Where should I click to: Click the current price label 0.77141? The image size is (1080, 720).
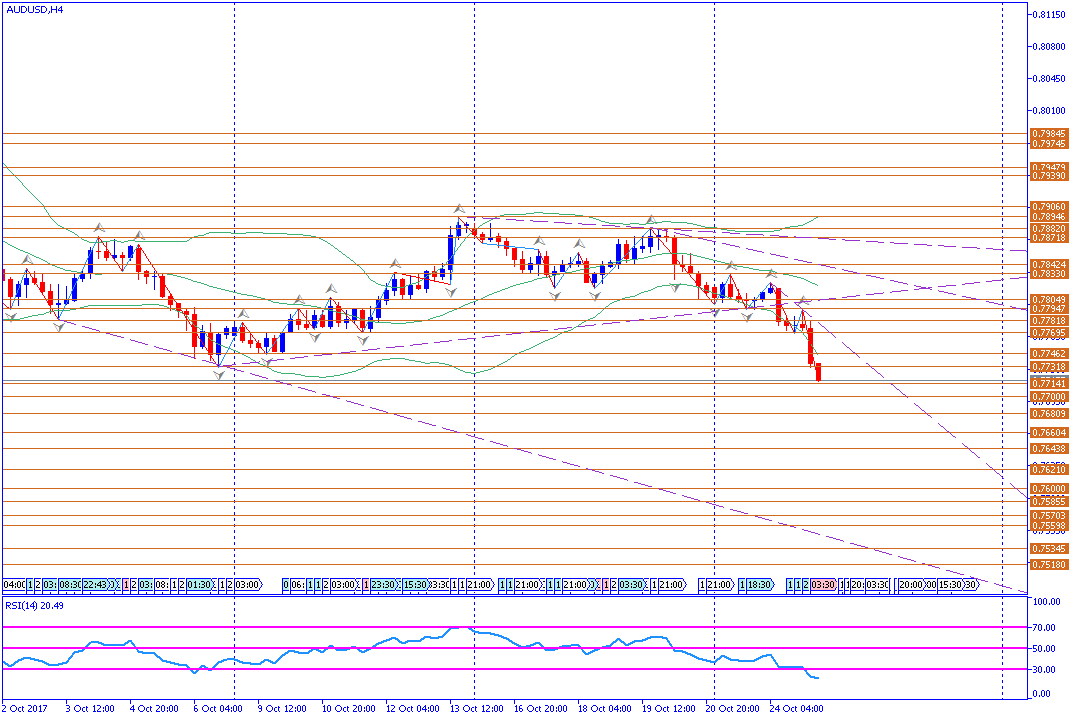pos(1049,383)
